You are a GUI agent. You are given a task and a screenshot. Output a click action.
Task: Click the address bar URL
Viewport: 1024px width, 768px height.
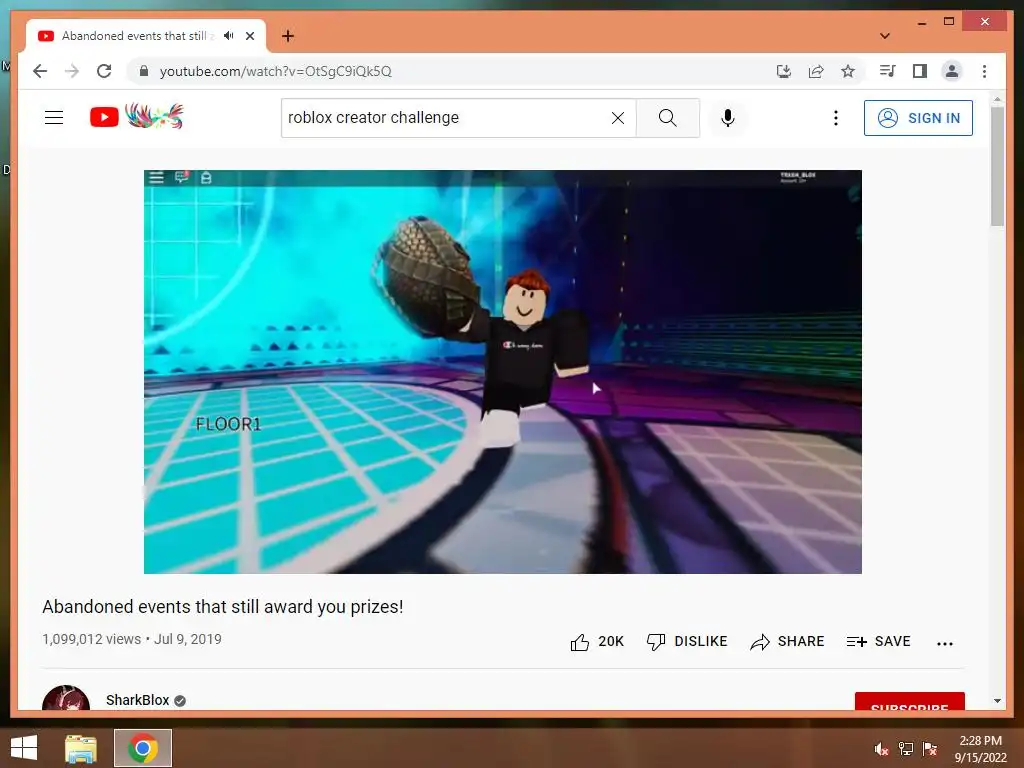(x=276, y=71)
